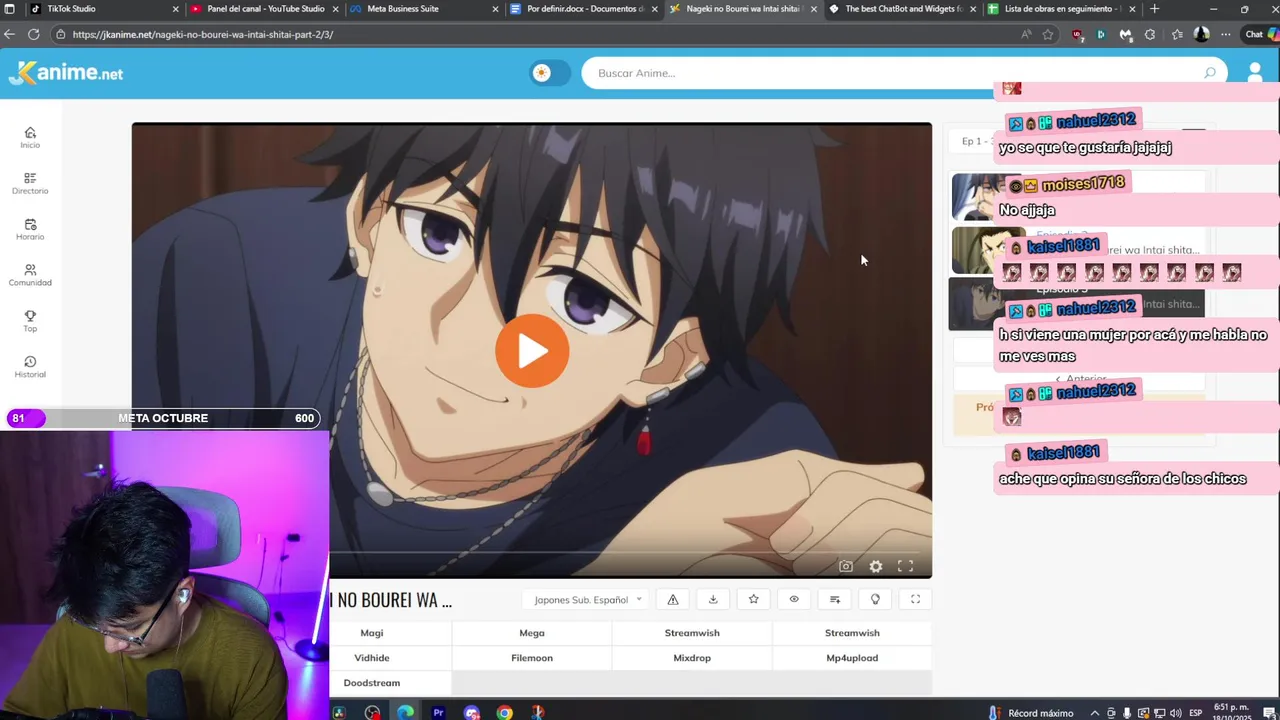Image resolution: width=1280 pixels, height=720 pixels.
Task: Select the Mp4upload server
Action: [x=852, y=658]
